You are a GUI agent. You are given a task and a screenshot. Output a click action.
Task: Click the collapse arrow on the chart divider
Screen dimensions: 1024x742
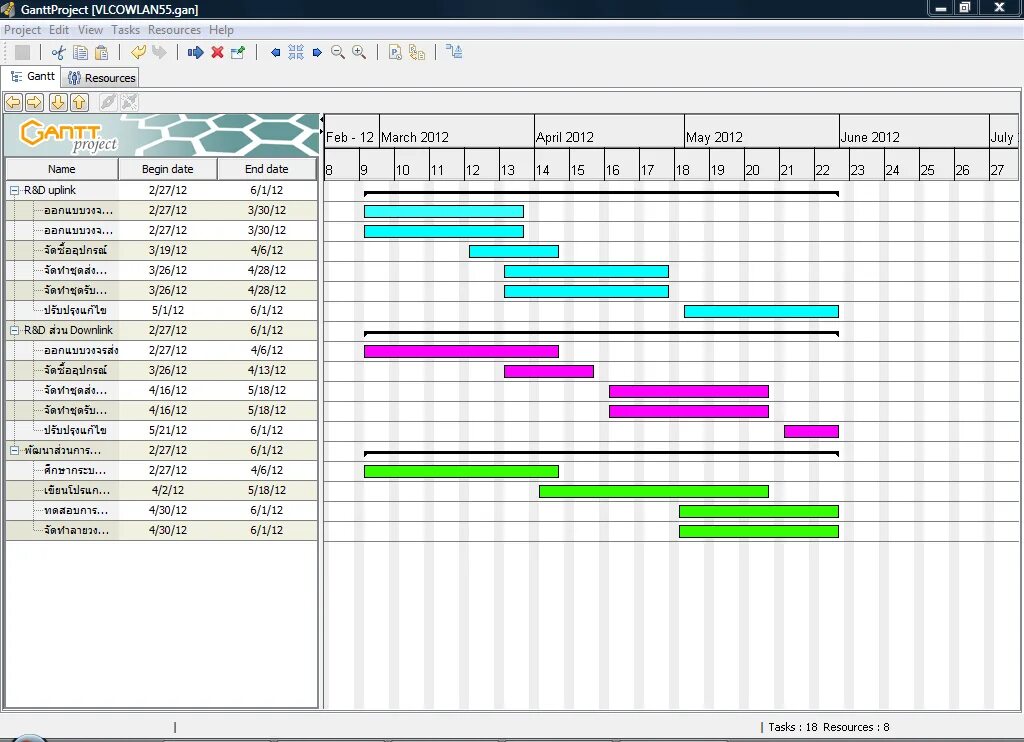pos(322,120)
